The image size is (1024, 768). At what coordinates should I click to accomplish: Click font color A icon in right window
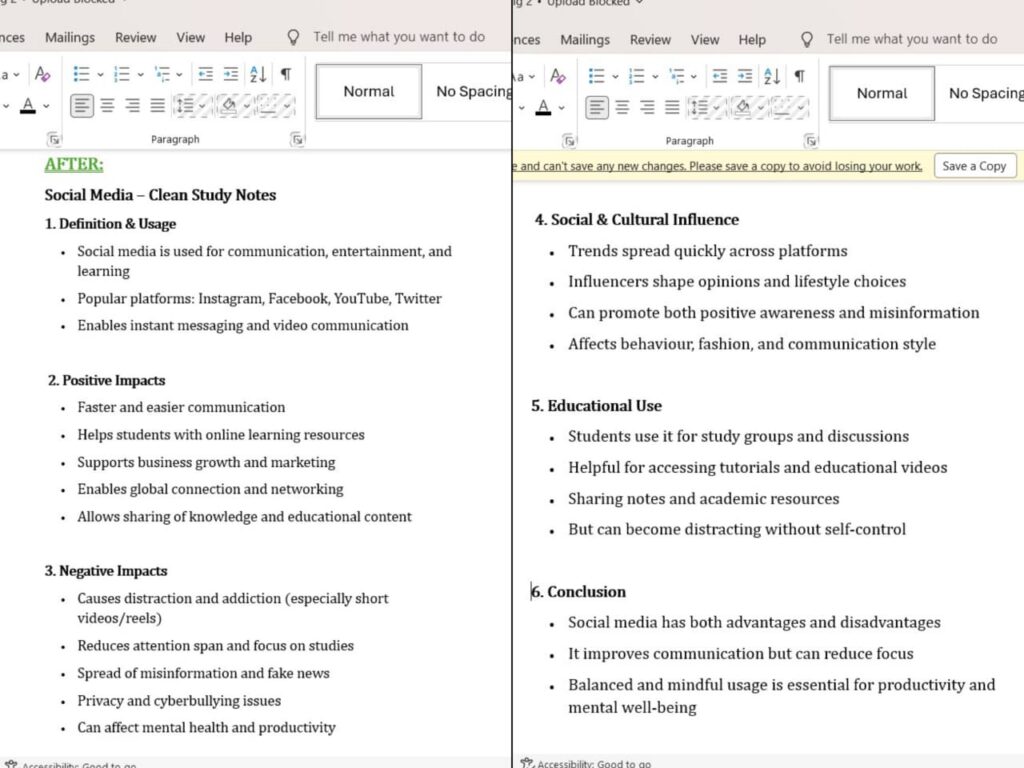543,107
